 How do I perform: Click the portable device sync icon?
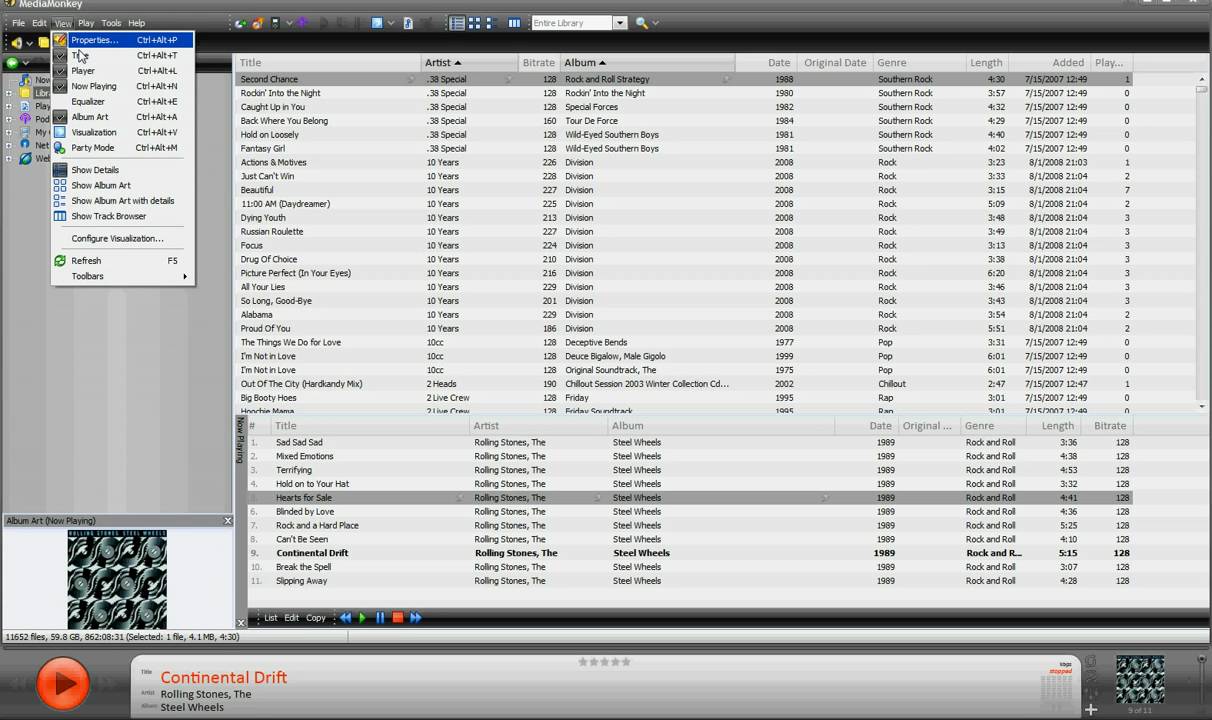point(275,23)
